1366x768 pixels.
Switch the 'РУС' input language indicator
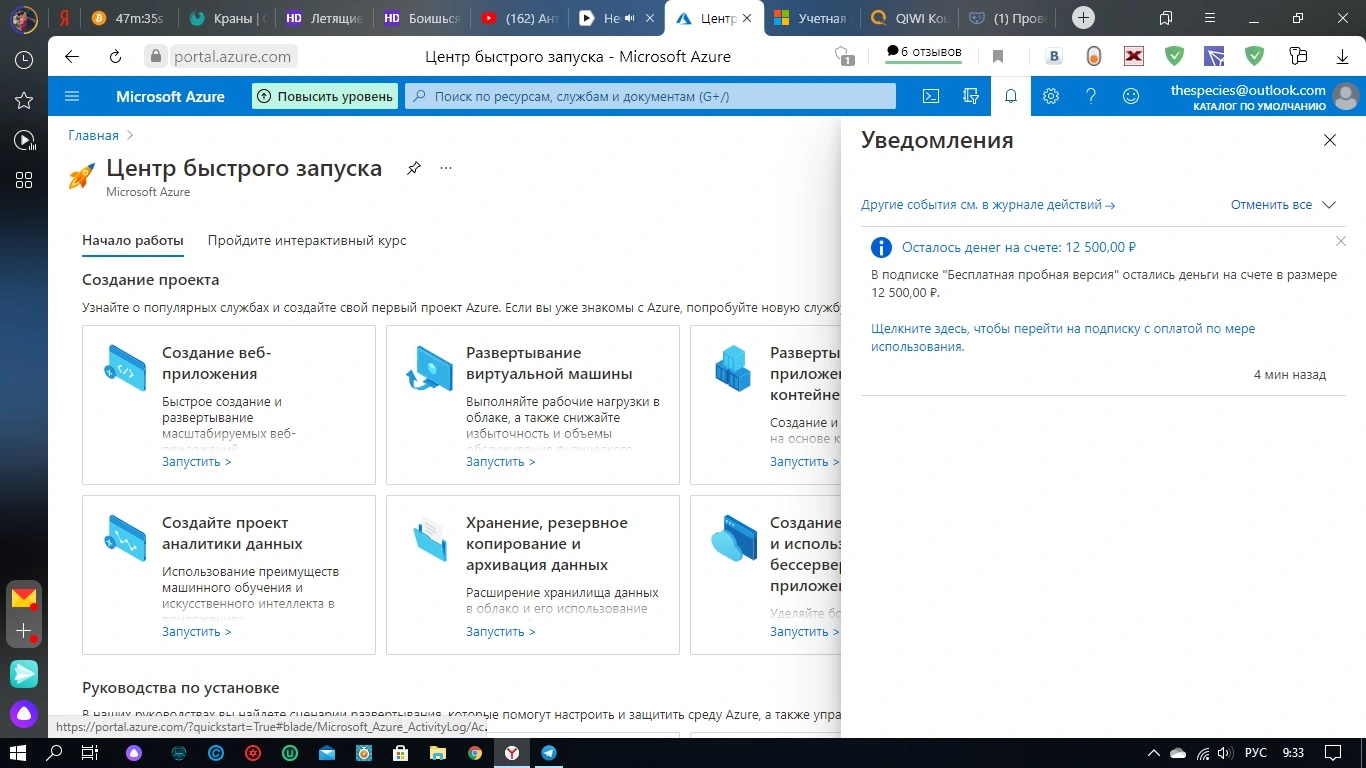click(x=1255, y=753)
